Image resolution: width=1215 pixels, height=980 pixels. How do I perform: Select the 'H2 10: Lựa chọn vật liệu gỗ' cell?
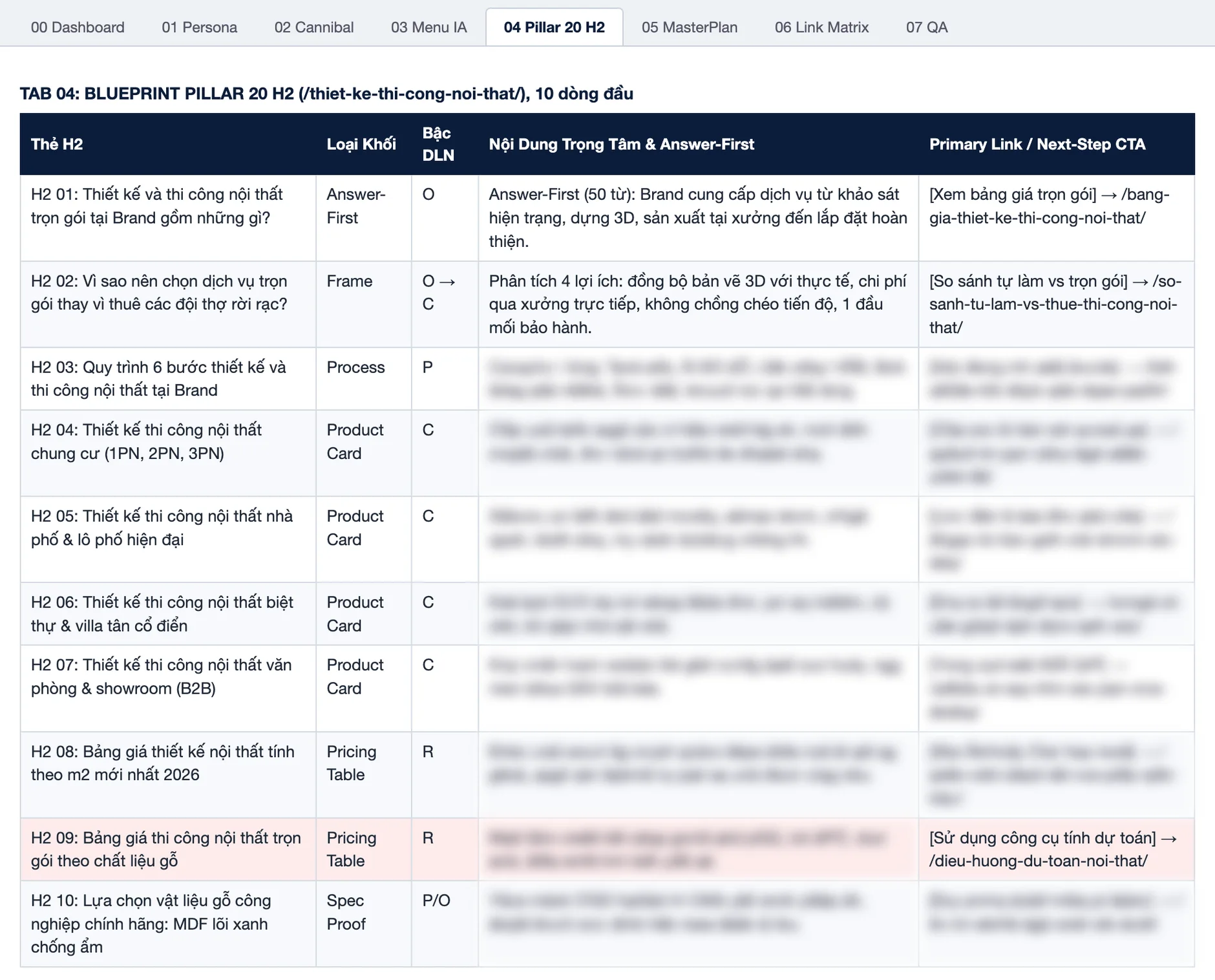tap(168, 924)
